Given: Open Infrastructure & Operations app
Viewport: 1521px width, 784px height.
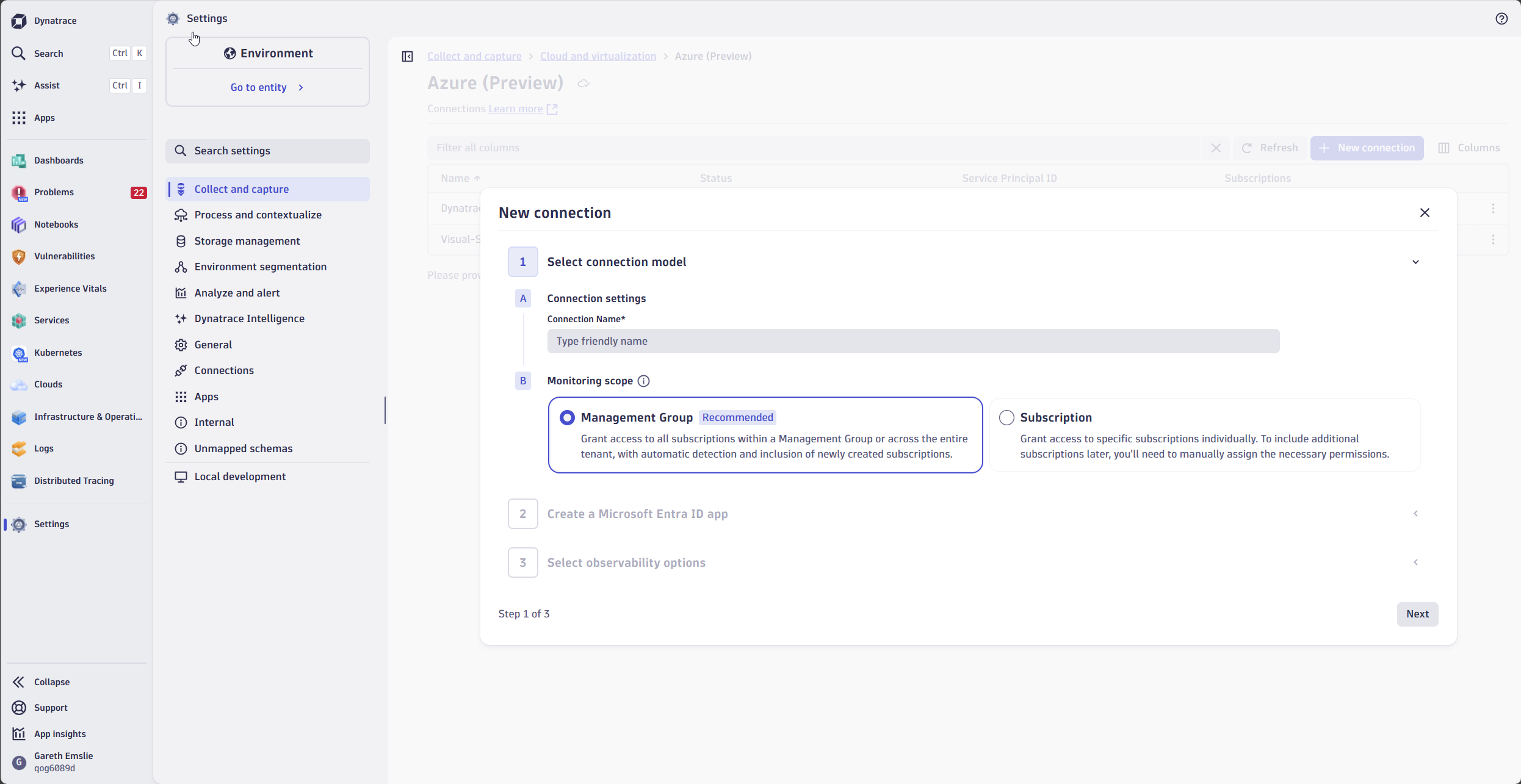Looking at the screenshot, I should 78,417.
